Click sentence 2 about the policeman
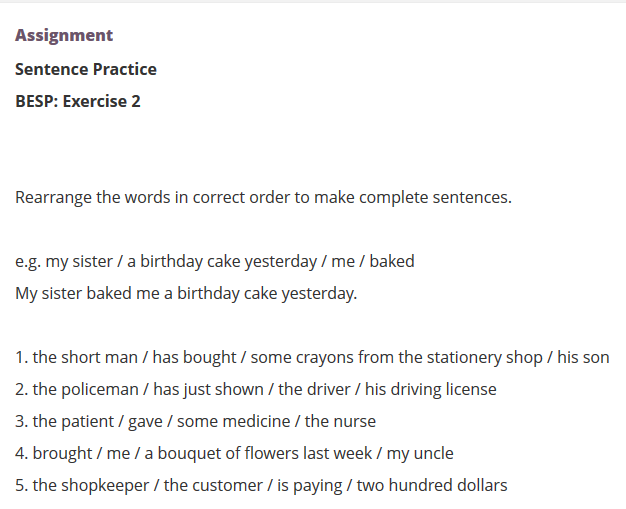Viewport: 626px width, 509px height. (256, 390)
